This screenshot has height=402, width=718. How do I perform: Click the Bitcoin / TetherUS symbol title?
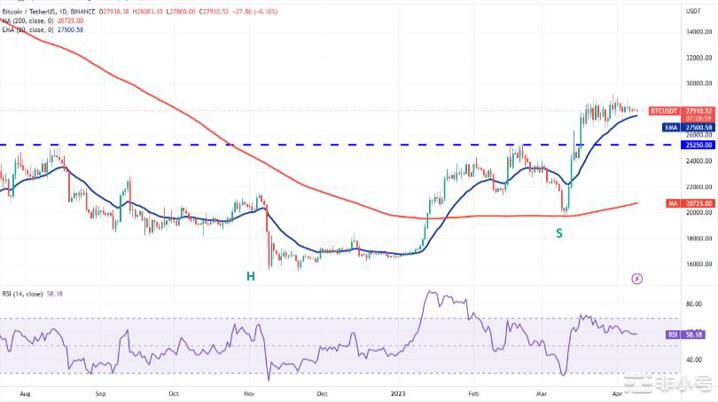pos(30,10)
